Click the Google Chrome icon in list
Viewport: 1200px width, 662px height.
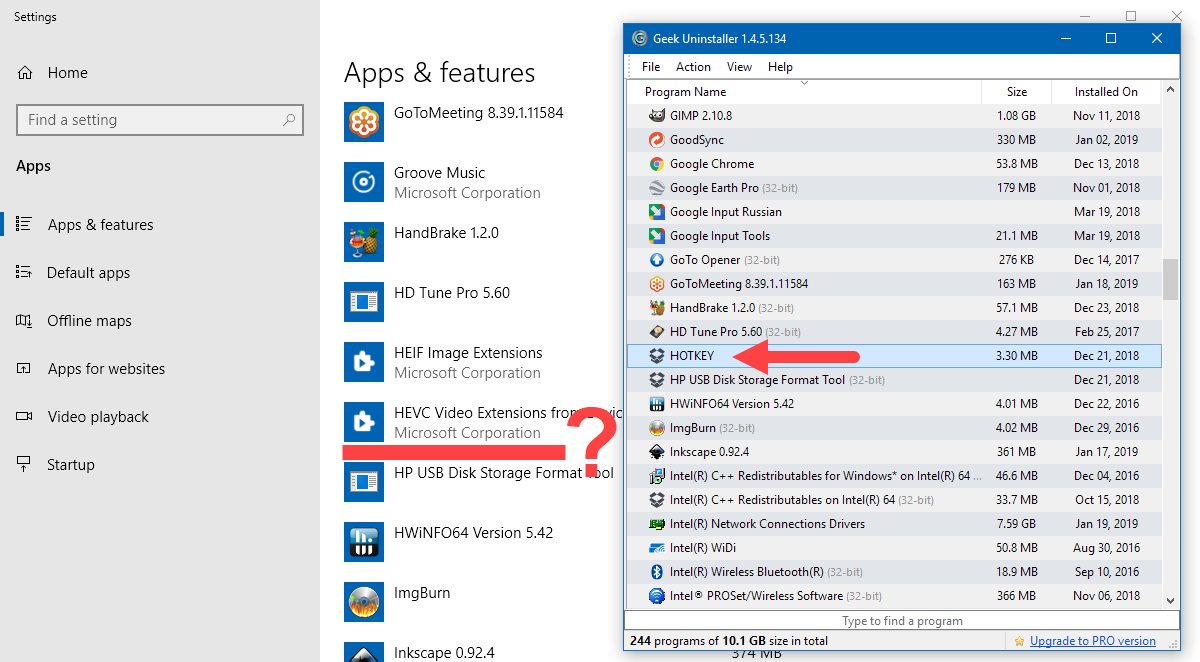(x=657, y=164)
